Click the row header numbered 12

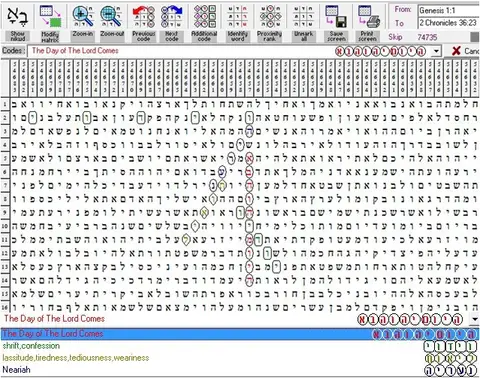(5, 253)
